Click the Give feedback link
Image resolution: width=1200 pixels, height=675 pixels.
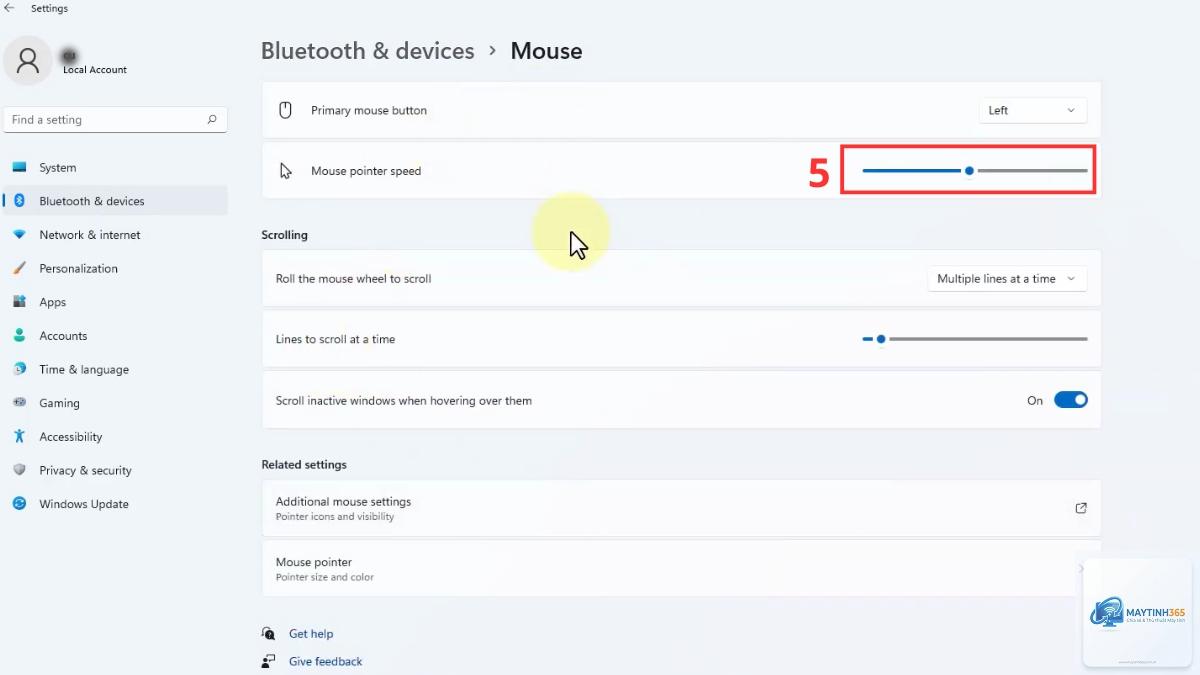coord(326,661)
